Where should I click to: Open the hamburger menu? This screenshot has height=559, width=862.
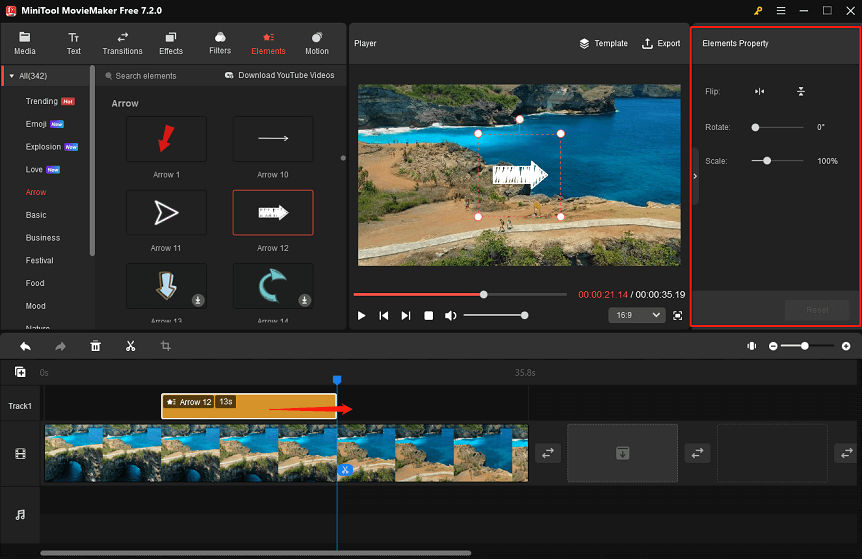tap(781, 10)
